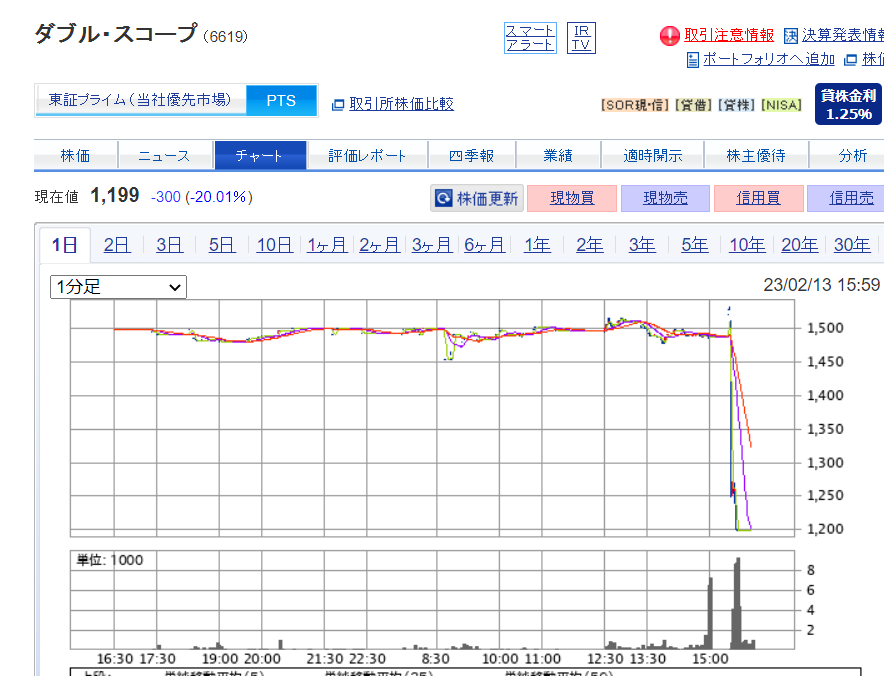Switch to the 業績 tab

(558, 155)
